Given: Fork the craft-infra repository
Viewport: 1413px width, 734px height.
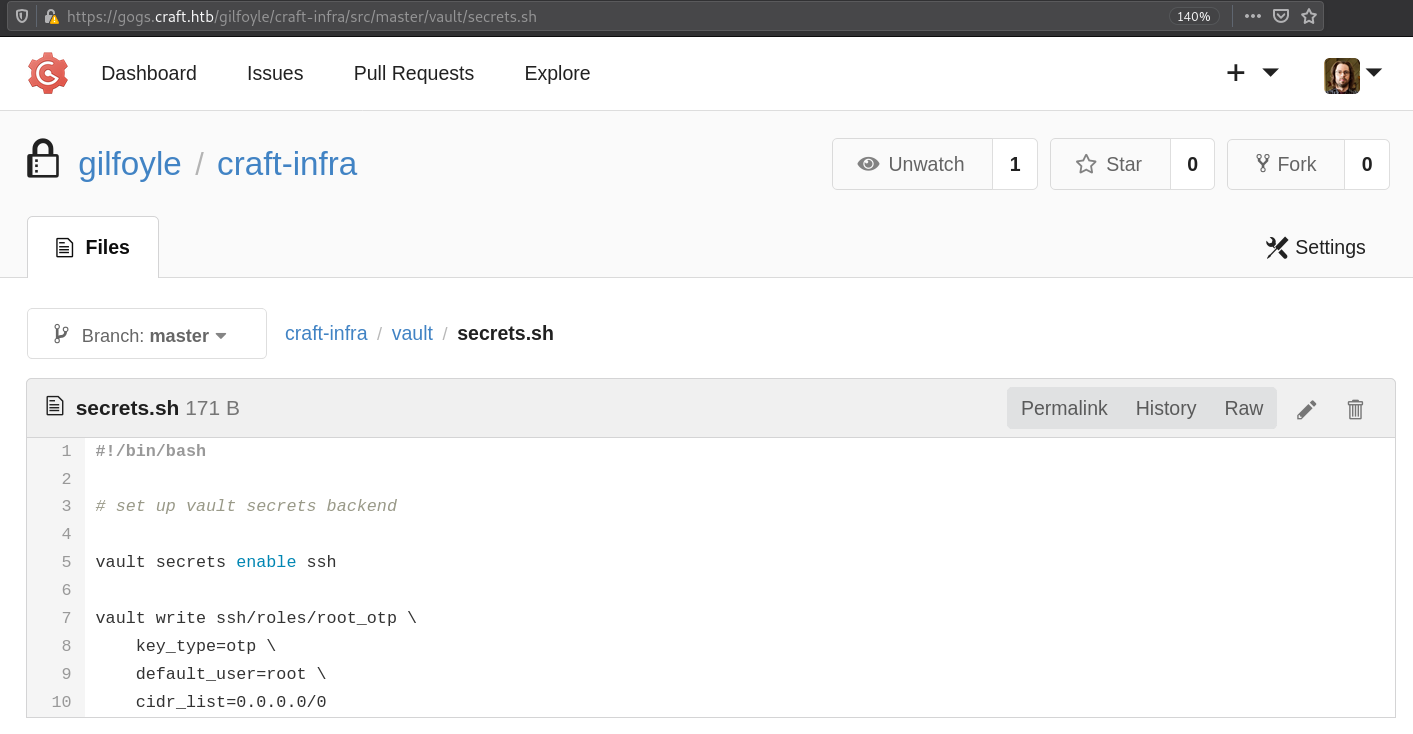Looking at the screenshot, I should pyautogui.click(x=1285, y=164).
